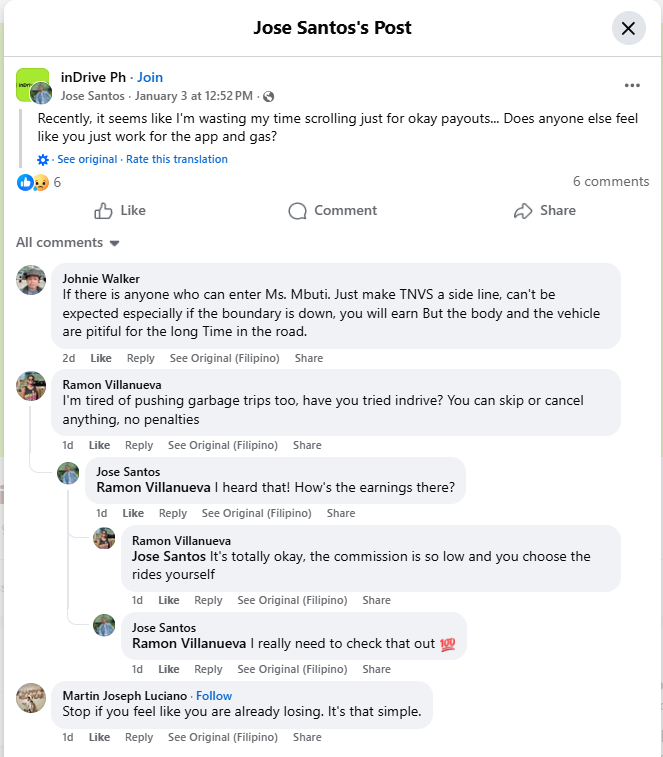Click the inDrive Ph group avatar

[x=33, y=86]
